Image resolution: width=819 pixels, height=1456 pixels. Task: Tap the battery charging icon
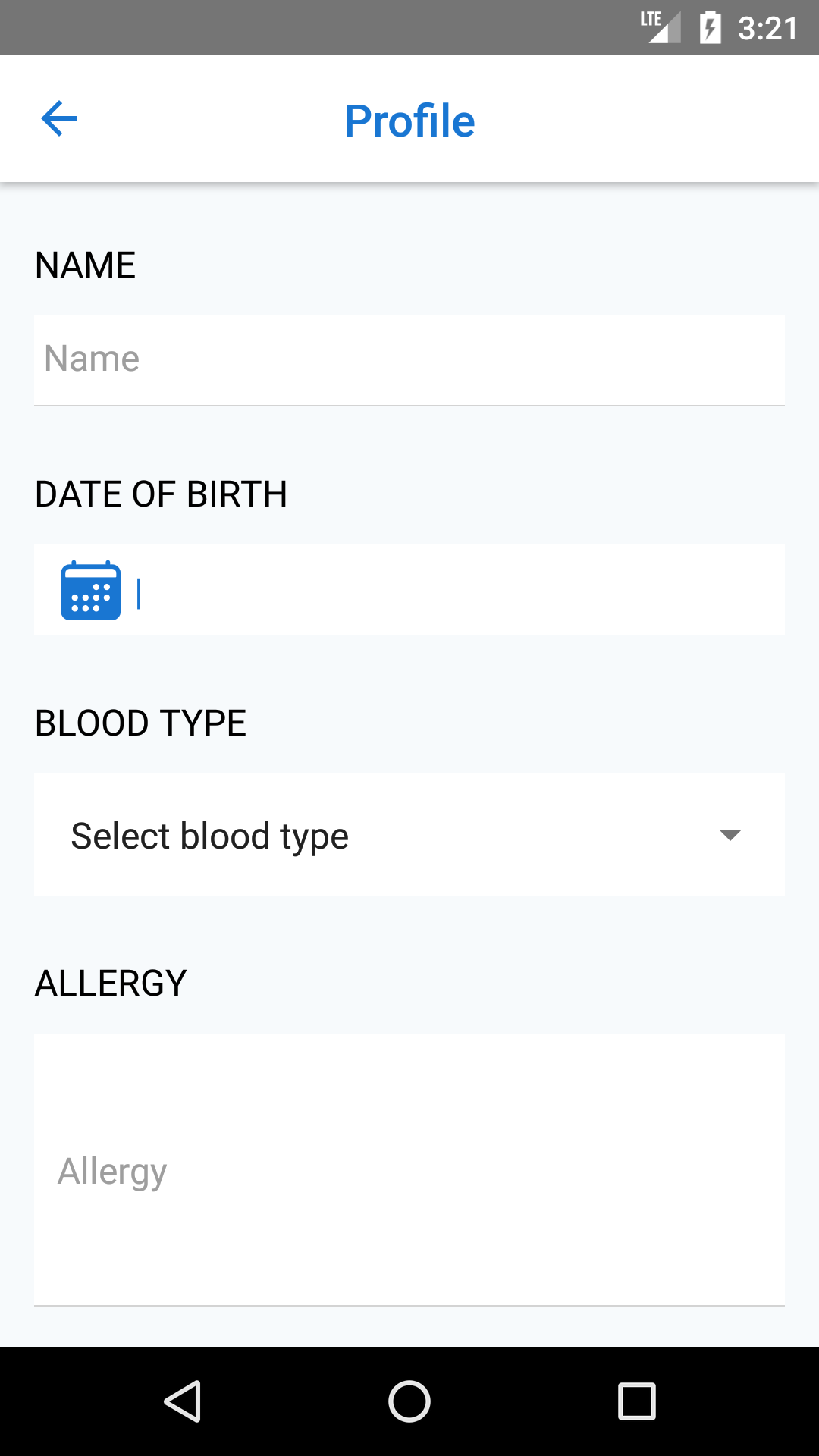(x=710, y=28)
